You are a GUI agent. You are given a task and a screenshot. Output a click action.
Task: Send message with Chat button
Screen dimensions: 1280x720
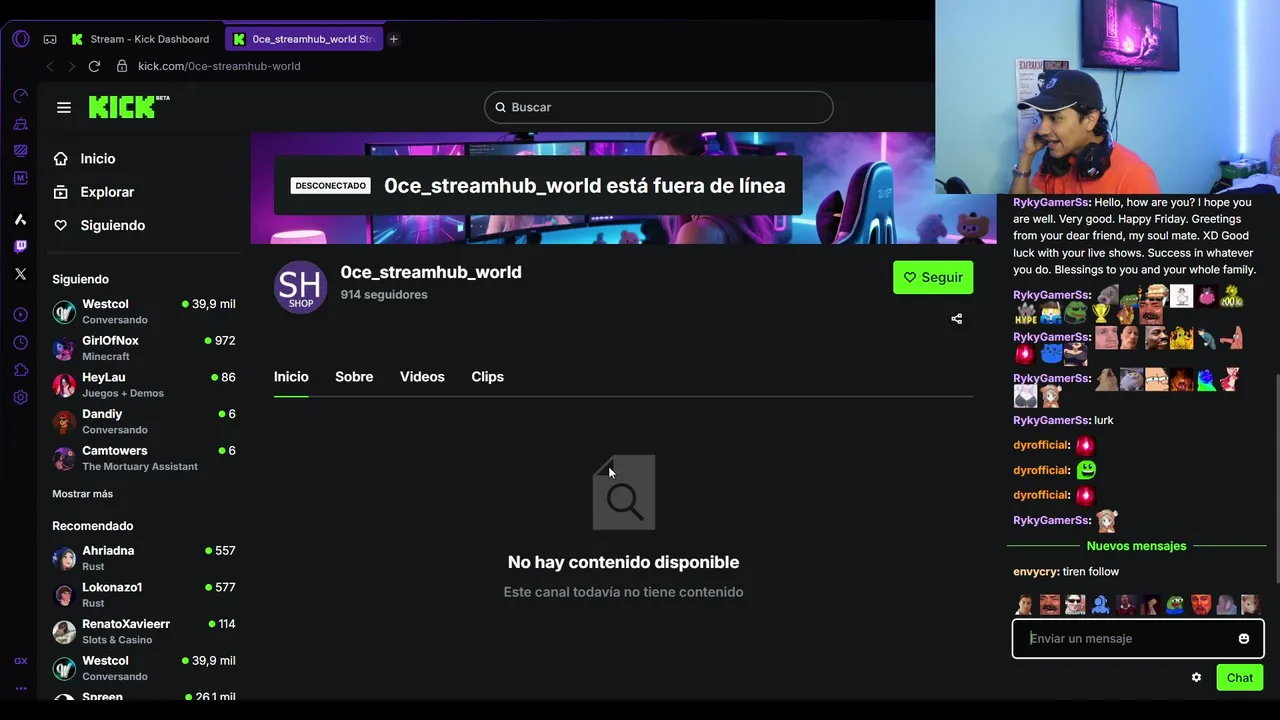pos(1240,677)
